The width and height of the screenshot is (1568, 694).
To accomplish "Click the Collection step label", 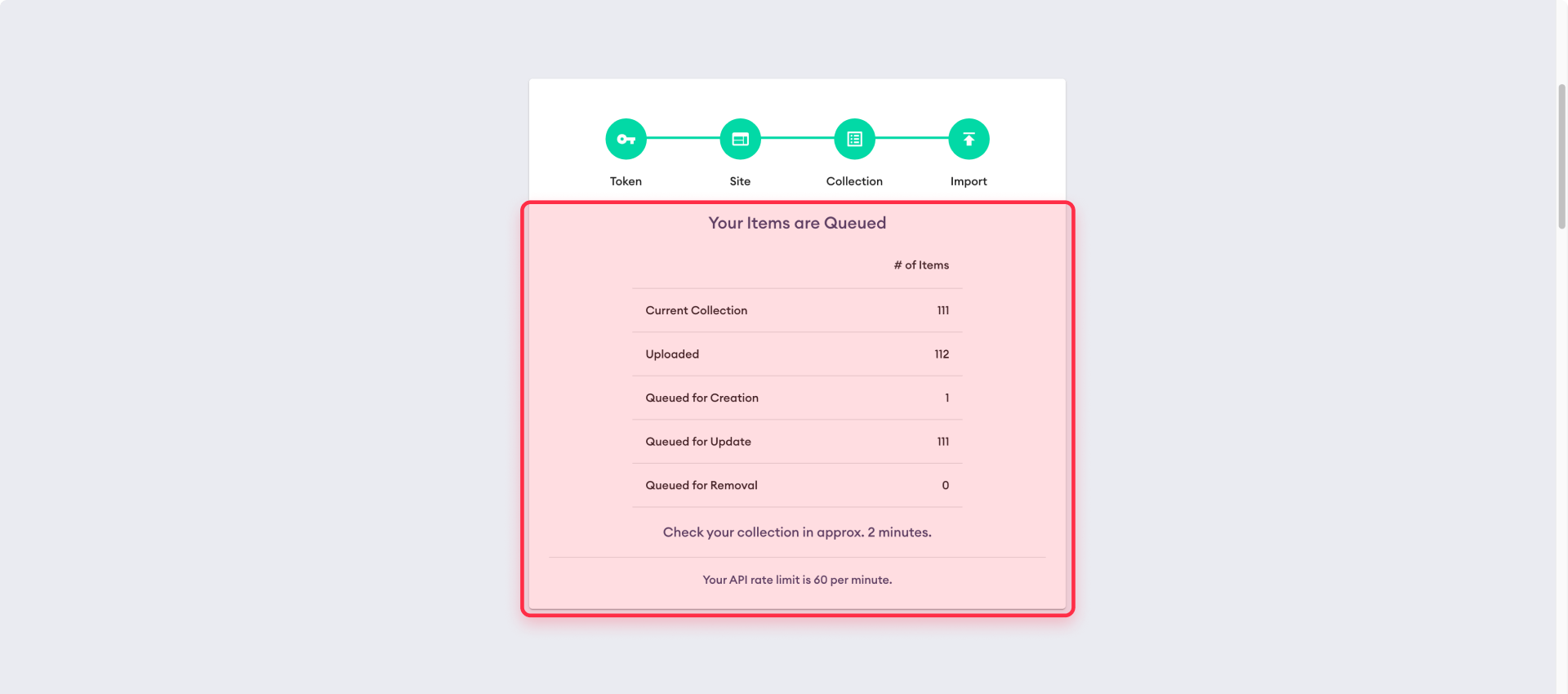I will pos(854,180).
